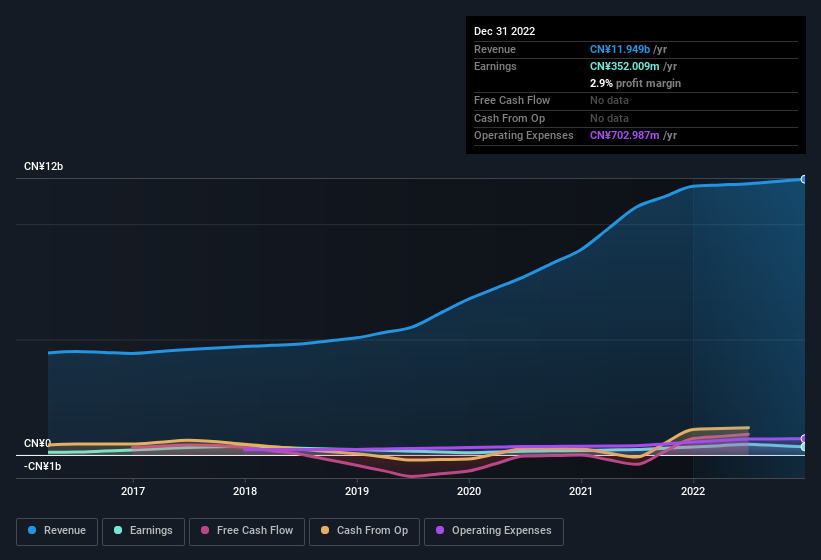Click the CN¥352.009m earnings value
Screen dimensions: 821x560
coord(625,66)
